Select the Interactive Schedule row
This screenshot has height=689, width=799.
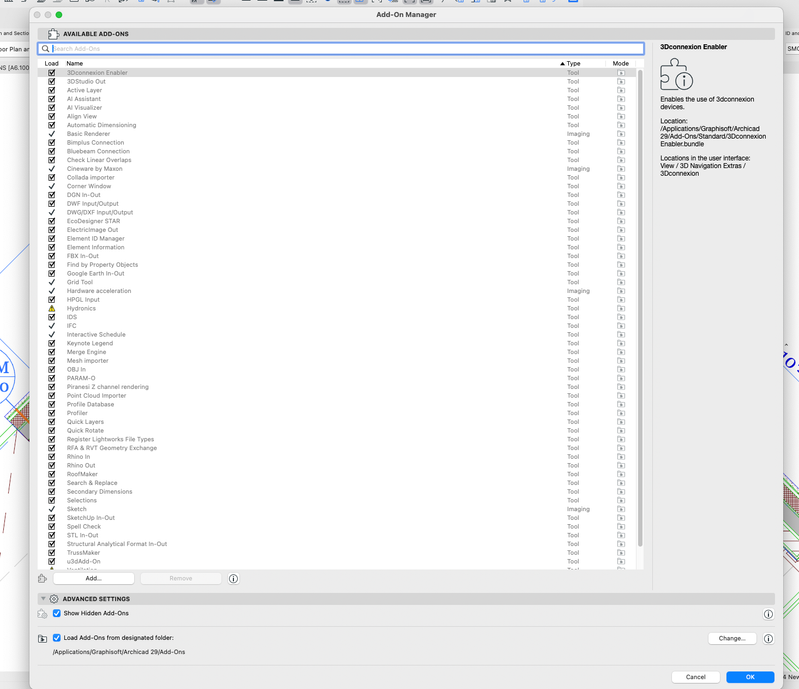[337, 334]
